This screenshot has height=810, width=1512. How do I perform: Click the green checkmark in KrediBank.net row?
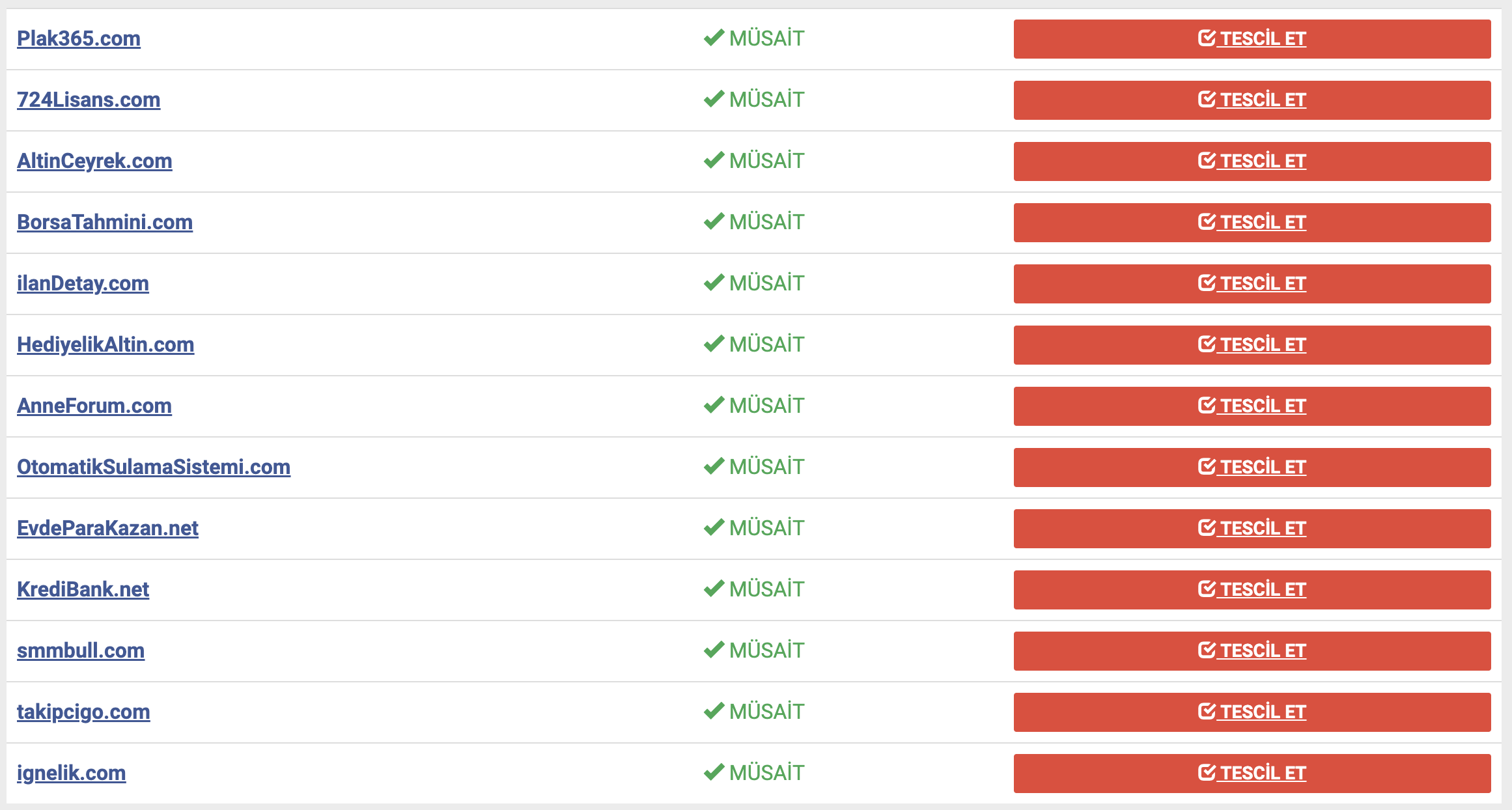click(714, 589)
